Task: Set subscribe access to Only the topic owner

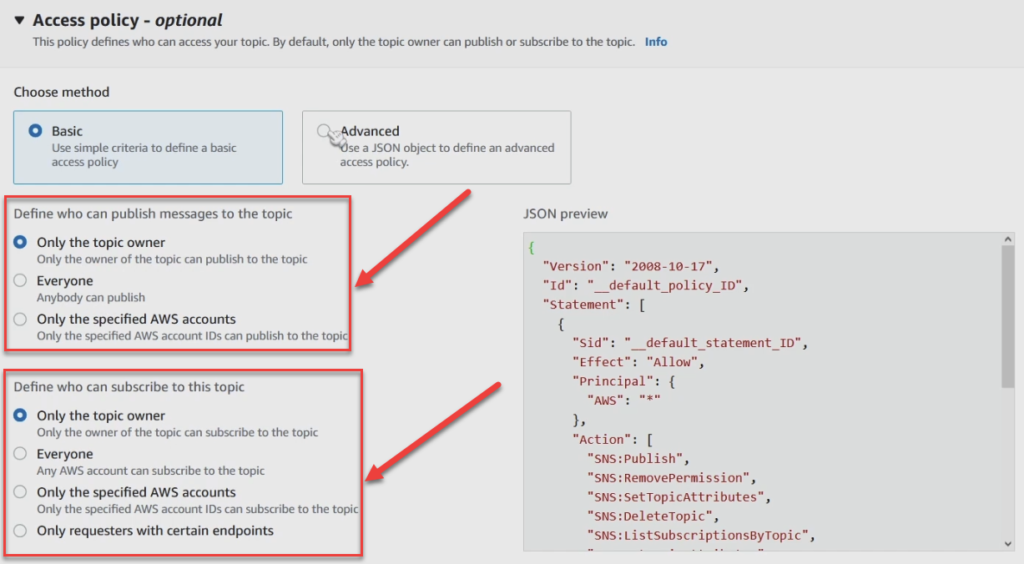Action: pyautogui.click(x=20, y=415)
